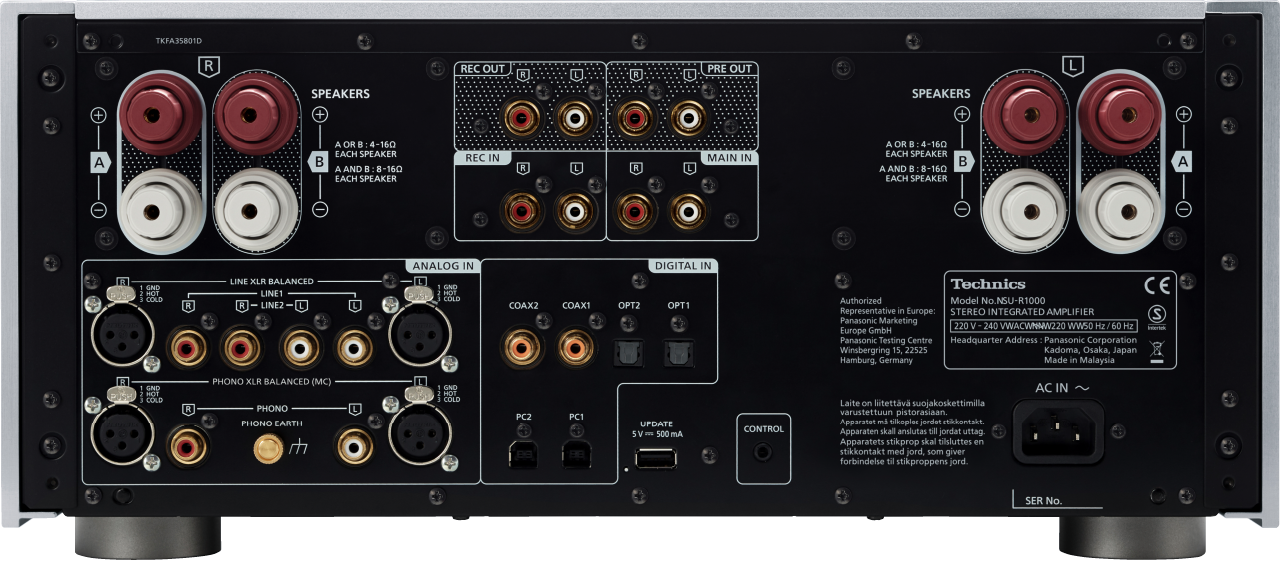Click the DIGITAL IN section label
Viewport: 1280px width, 563px height.
coord(683,266)
